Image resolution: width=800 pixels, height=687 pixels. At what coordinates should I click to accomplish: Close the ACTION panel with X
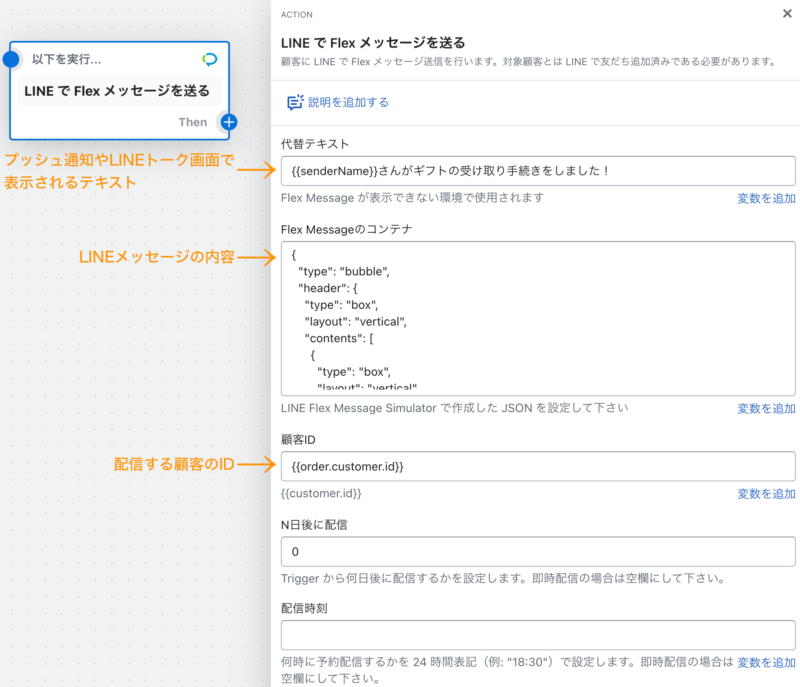point(787,14)
